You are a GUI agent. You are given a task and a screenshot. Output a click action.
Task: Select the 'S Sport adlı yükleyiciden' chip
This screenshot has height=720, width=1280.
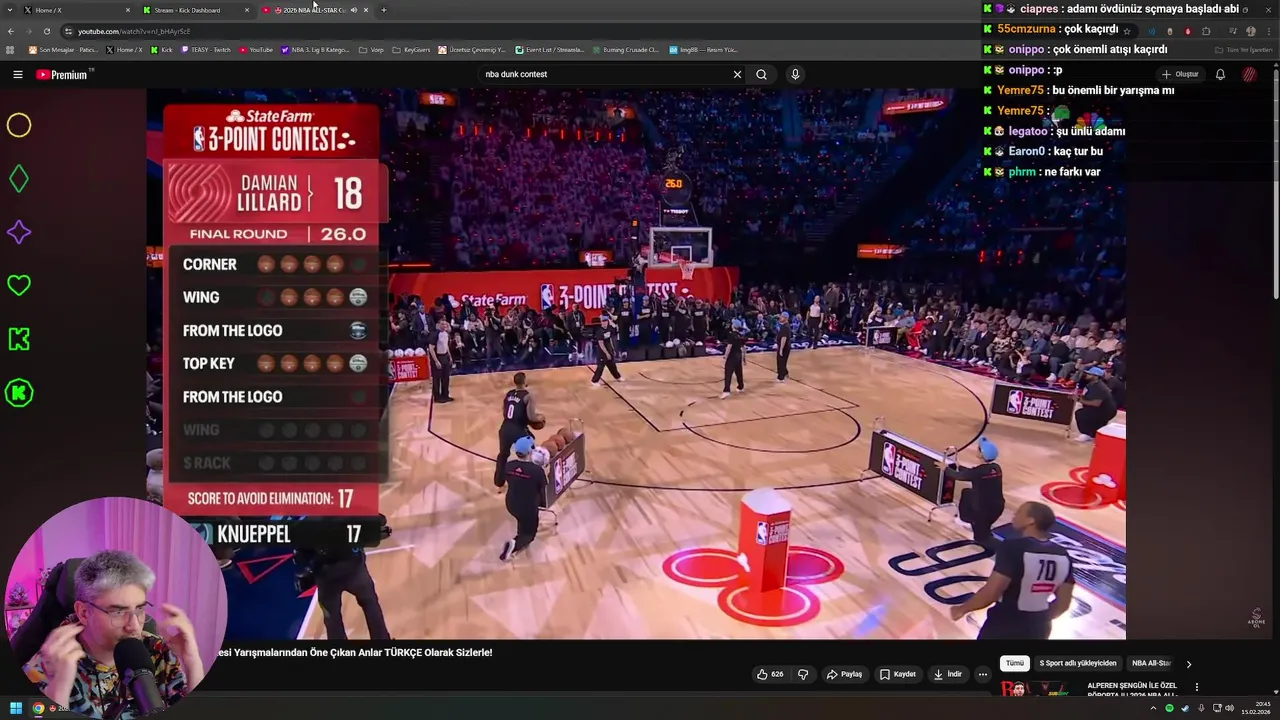pos(1078,663)
